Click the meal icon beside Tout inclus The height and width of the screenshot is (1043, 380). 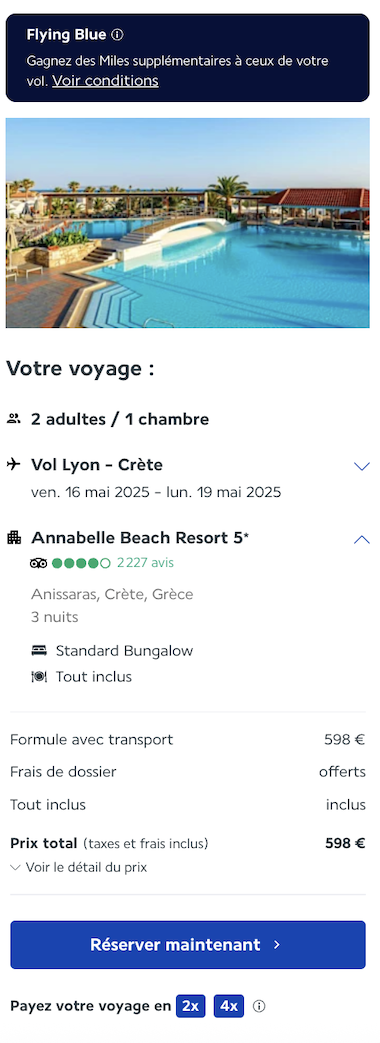[x=39, y=677]
